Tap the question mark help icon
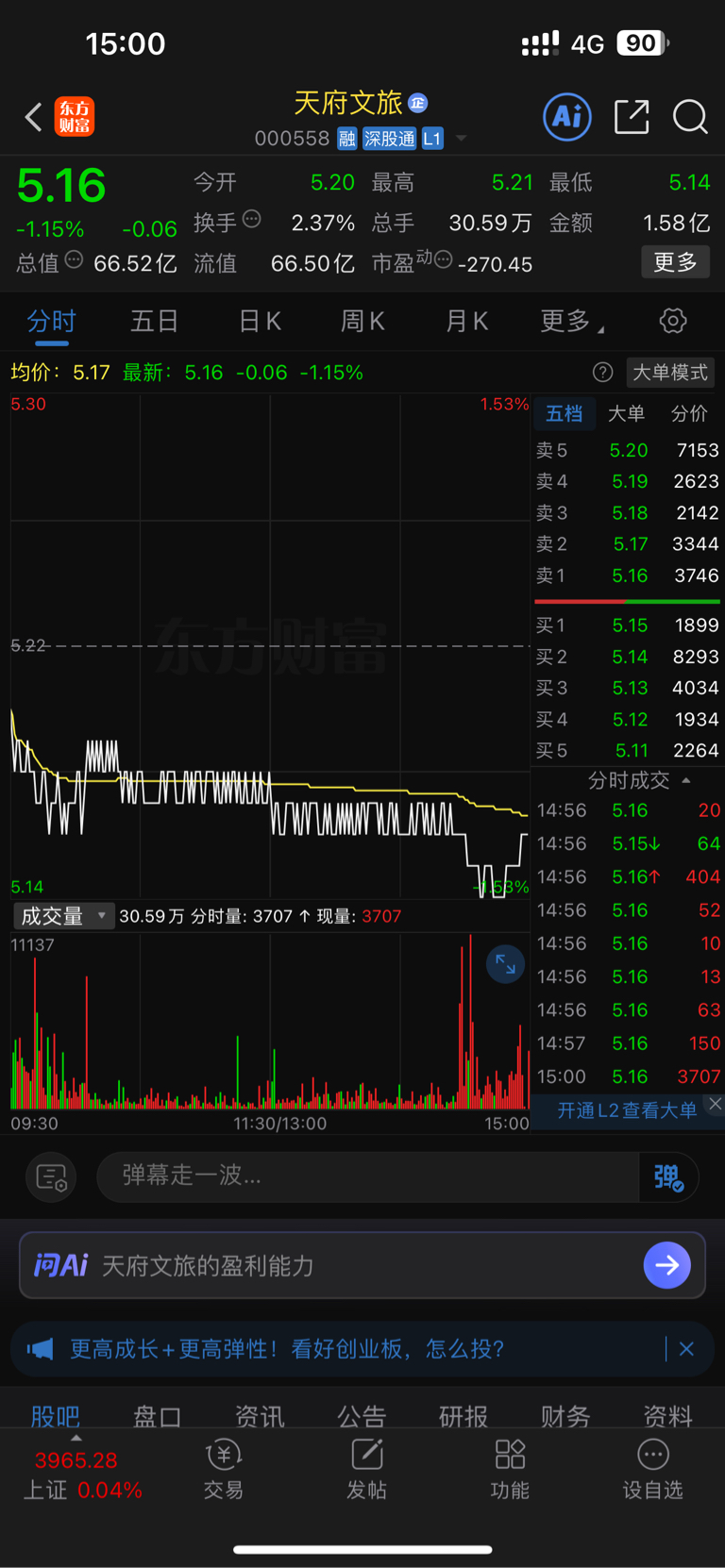The image size is (725, 1568). pyautogui.click(x=602, y=373)
